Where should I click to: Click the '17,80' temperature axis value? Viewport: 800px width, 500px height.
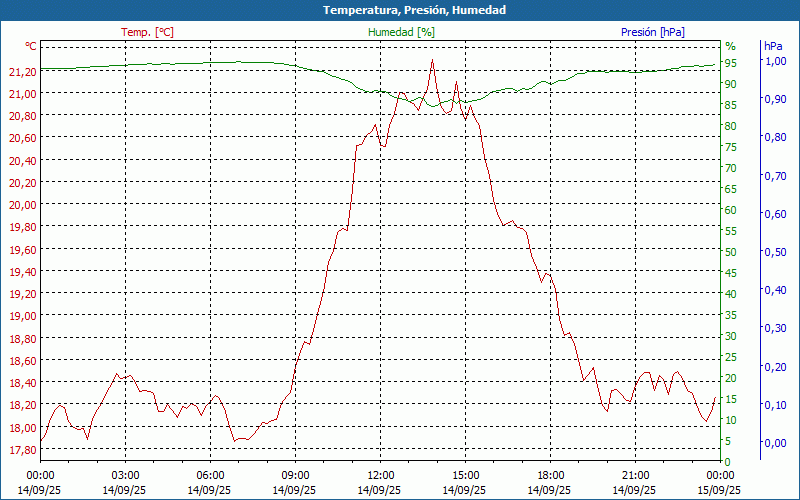[23, 450]
